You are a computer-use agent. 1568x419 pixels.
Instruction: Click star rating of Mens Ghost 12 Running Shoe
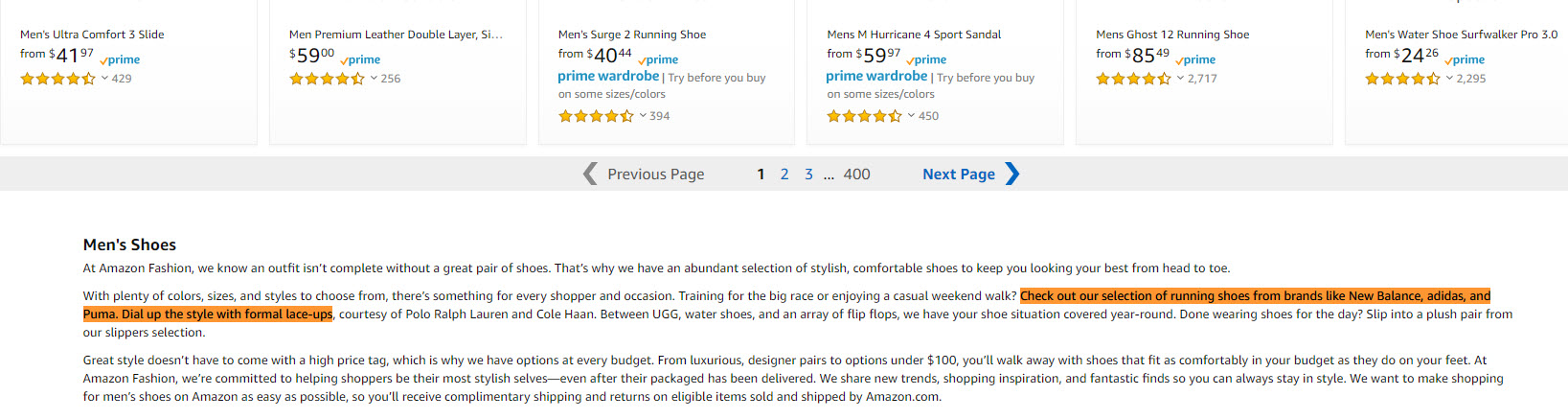pos(1133,79)
